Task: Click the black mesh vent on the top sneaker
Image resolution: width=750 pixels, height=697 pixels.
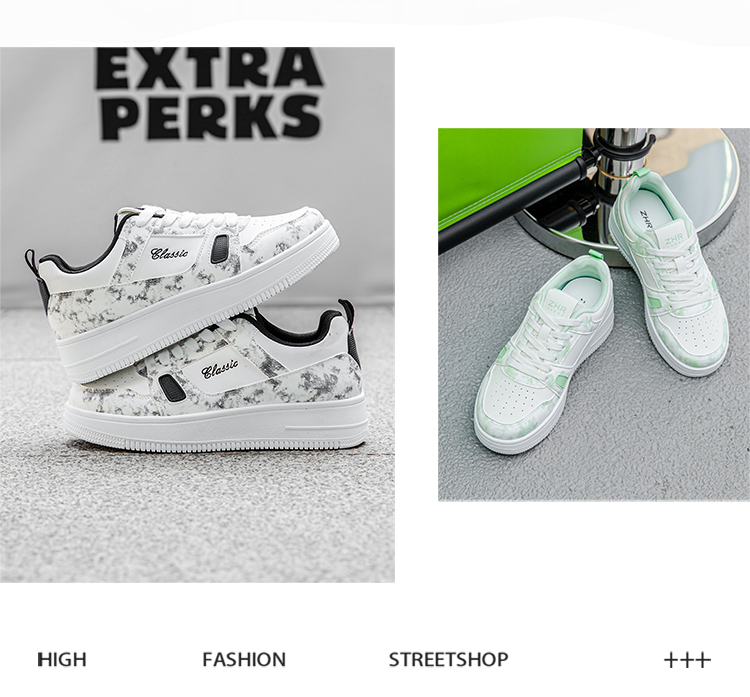Action: tap(220, 249)
